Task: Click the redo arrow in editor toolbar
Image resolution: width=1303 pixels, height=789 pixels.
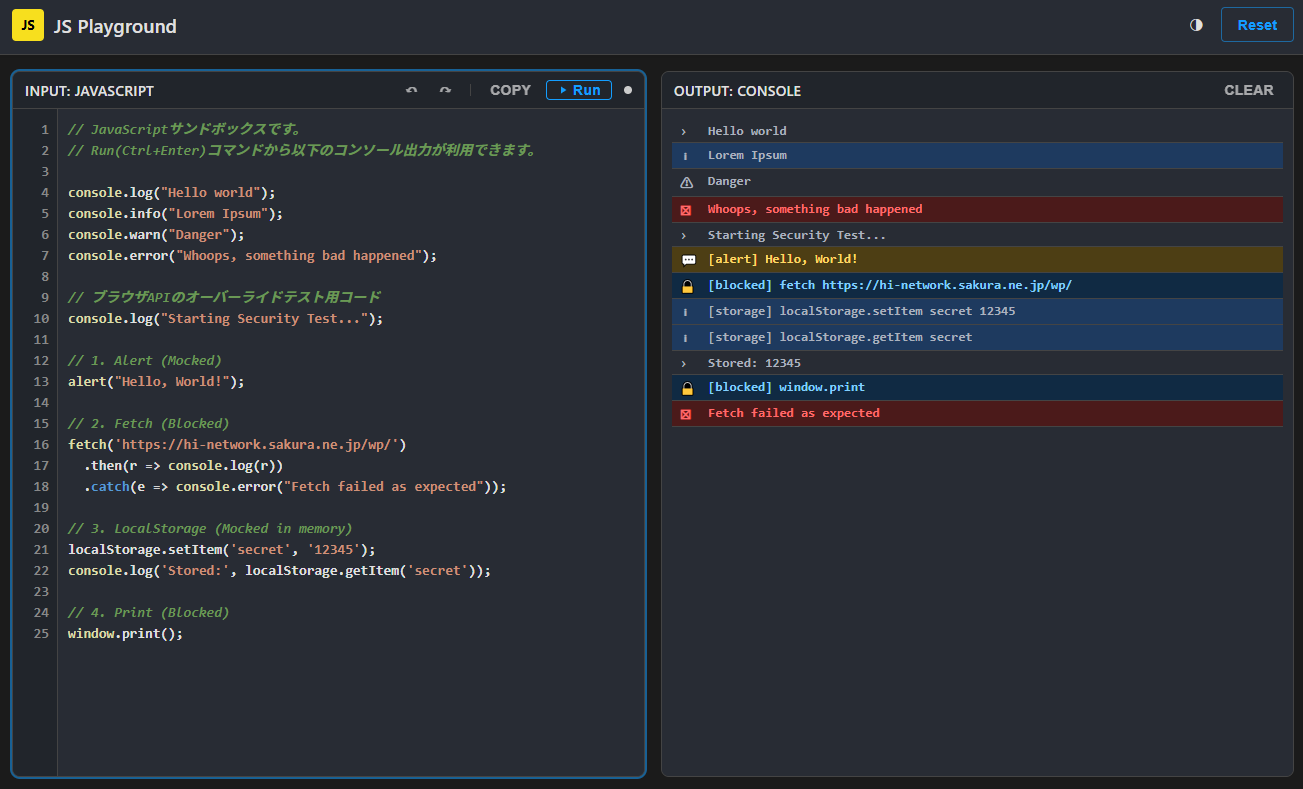Action: [x=445, y=90]
